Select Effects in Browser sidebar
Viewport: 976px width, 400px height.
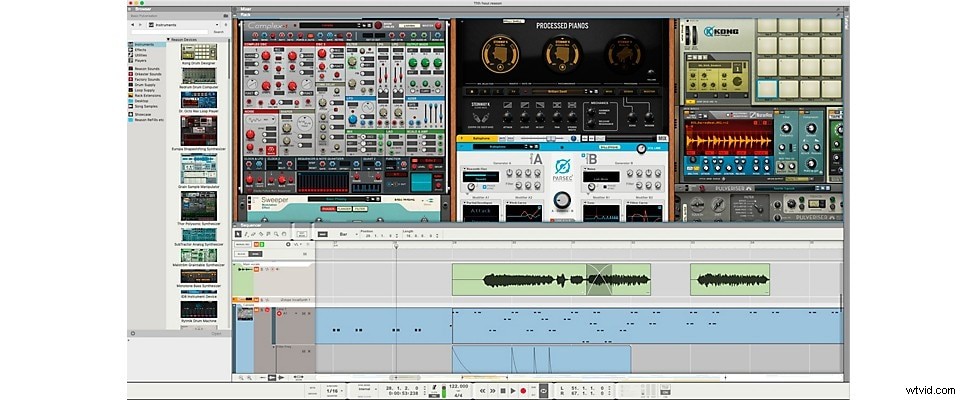141,50
